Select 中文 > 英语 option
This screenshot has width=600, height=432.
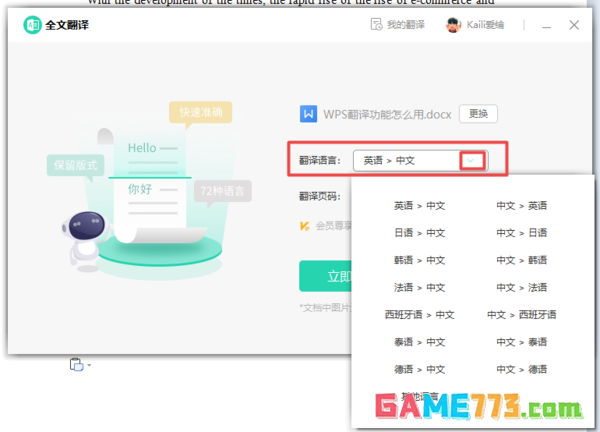tap(522, 206)
